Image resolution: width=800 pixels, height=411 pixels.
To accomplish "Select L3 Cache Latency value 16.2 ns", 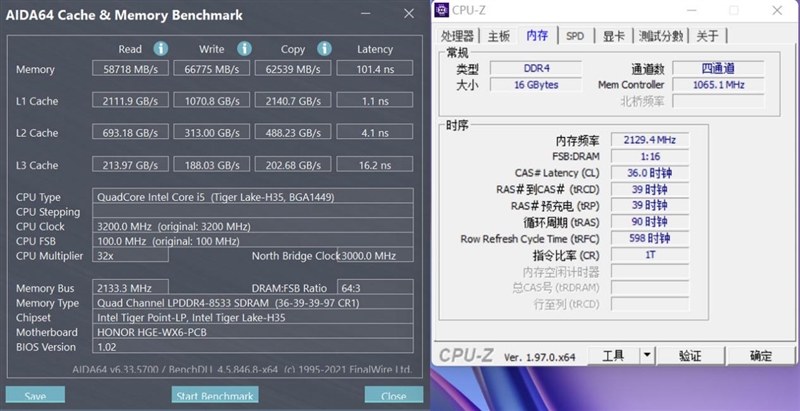I will [374, 164].
